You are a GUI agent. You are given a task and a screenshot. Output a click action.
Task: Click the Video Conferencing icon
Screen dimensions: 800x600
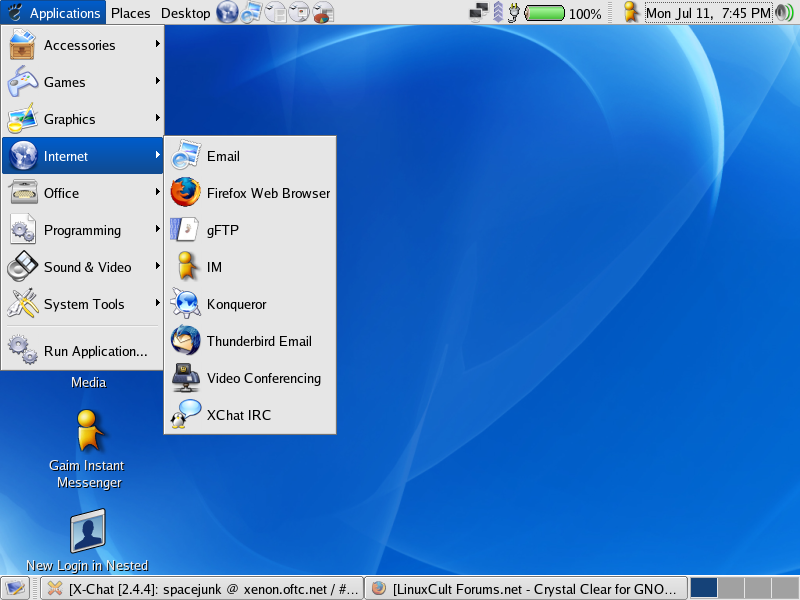[186, 378]
